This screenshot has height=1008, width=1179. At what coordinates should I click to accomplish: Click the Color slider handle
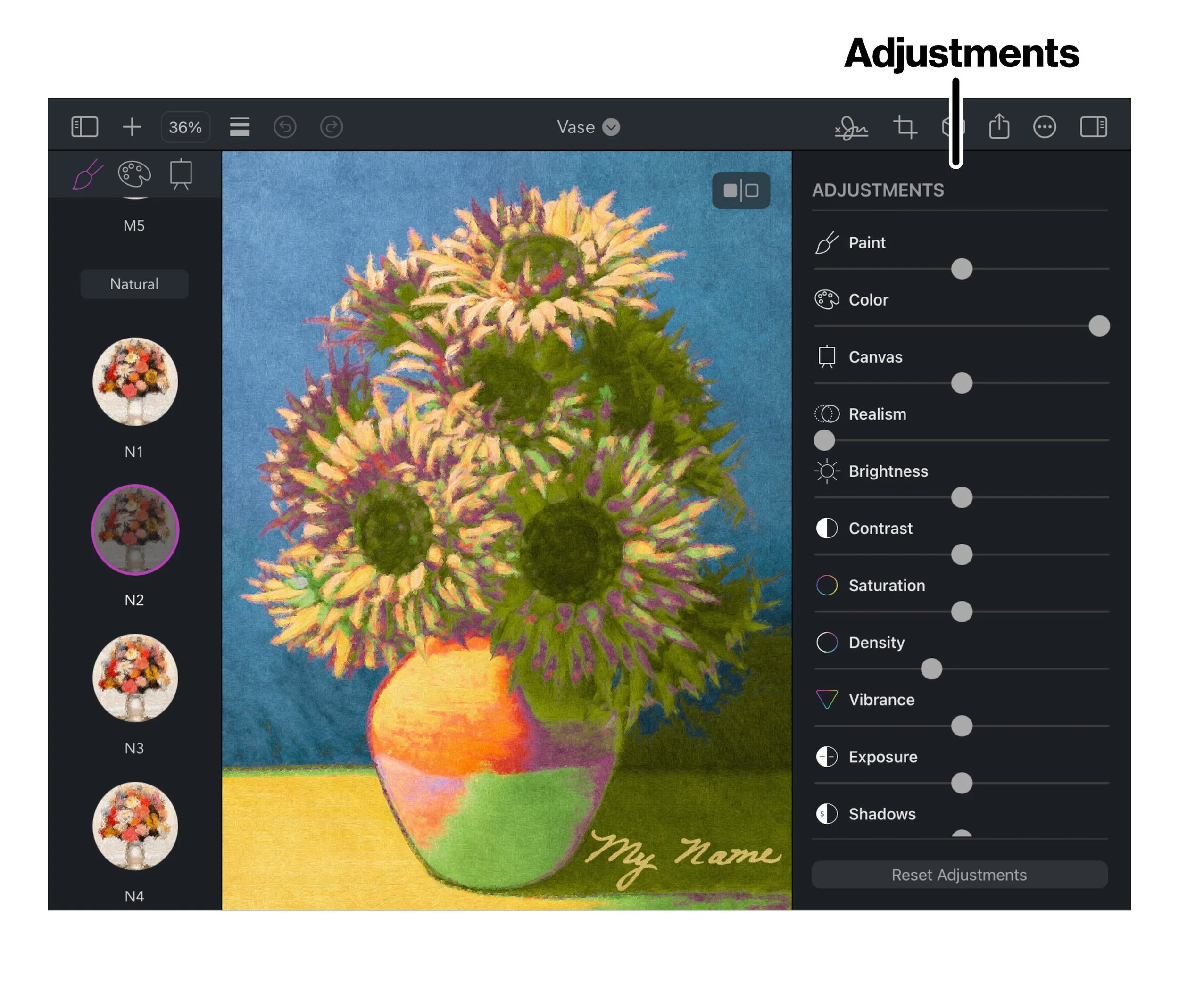coord(1099,326)
